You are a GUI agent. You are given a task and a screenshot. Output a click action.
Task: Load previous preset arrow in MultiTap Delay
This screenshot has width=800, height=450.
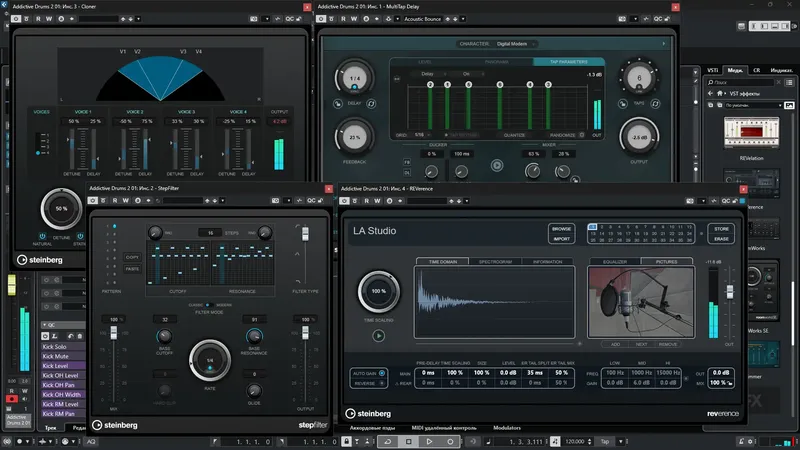coord(447,19)
